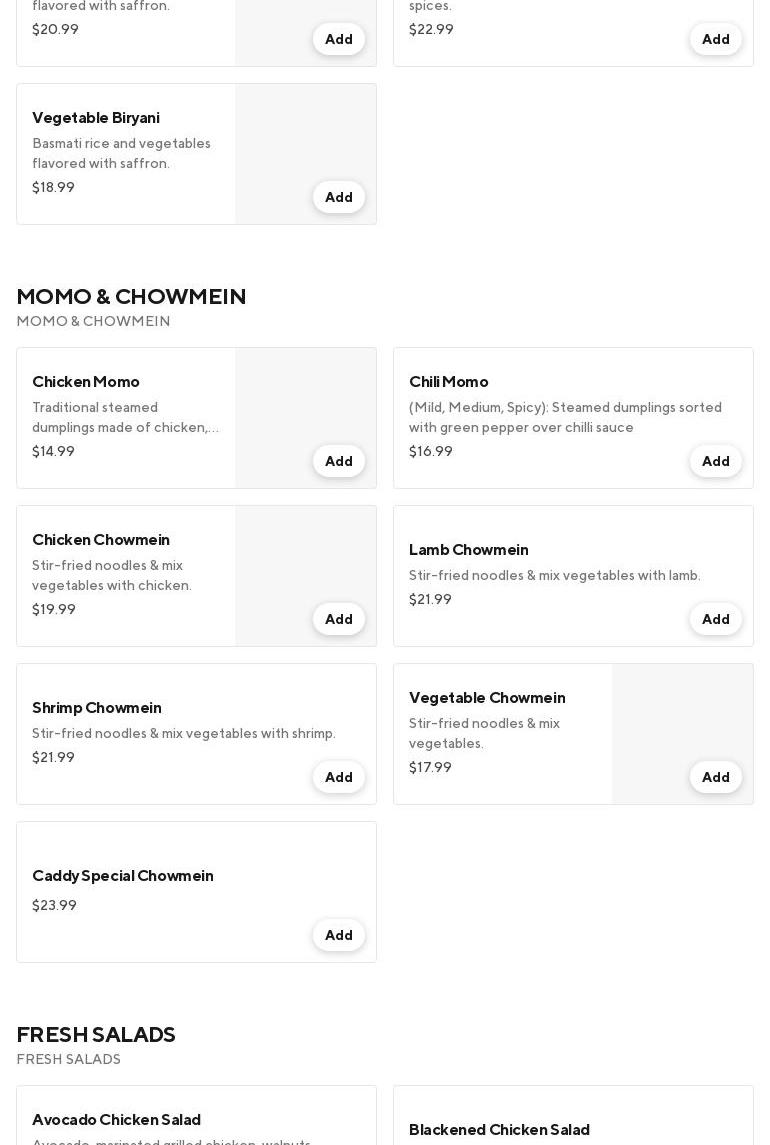770x1145 pixels.
Task: Click Add on the $20.99 item
Action: 338,39
